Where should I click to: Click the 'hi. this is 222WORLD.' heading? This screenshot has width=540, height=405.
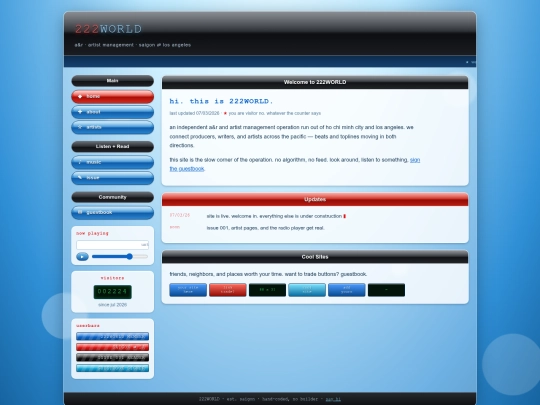tap(221, 101)
